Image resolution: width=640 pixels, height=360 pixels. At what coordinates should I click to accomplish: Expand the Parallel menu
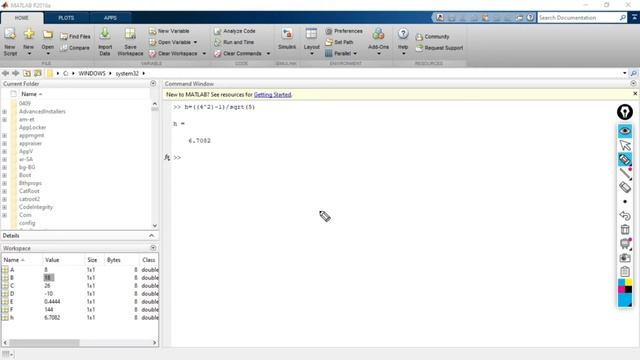341,53
